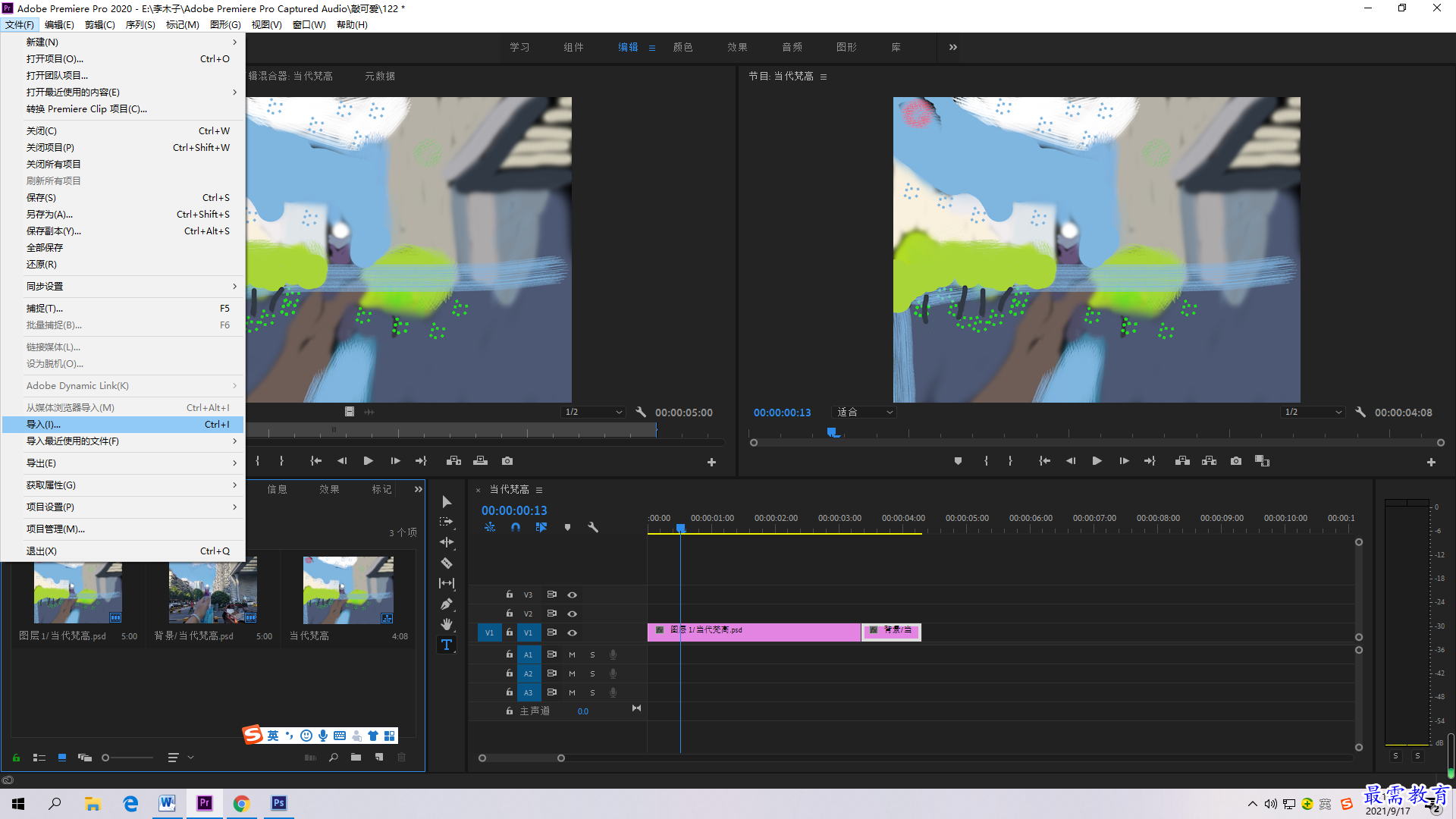Mute track A1

click(x=572, y=654)
